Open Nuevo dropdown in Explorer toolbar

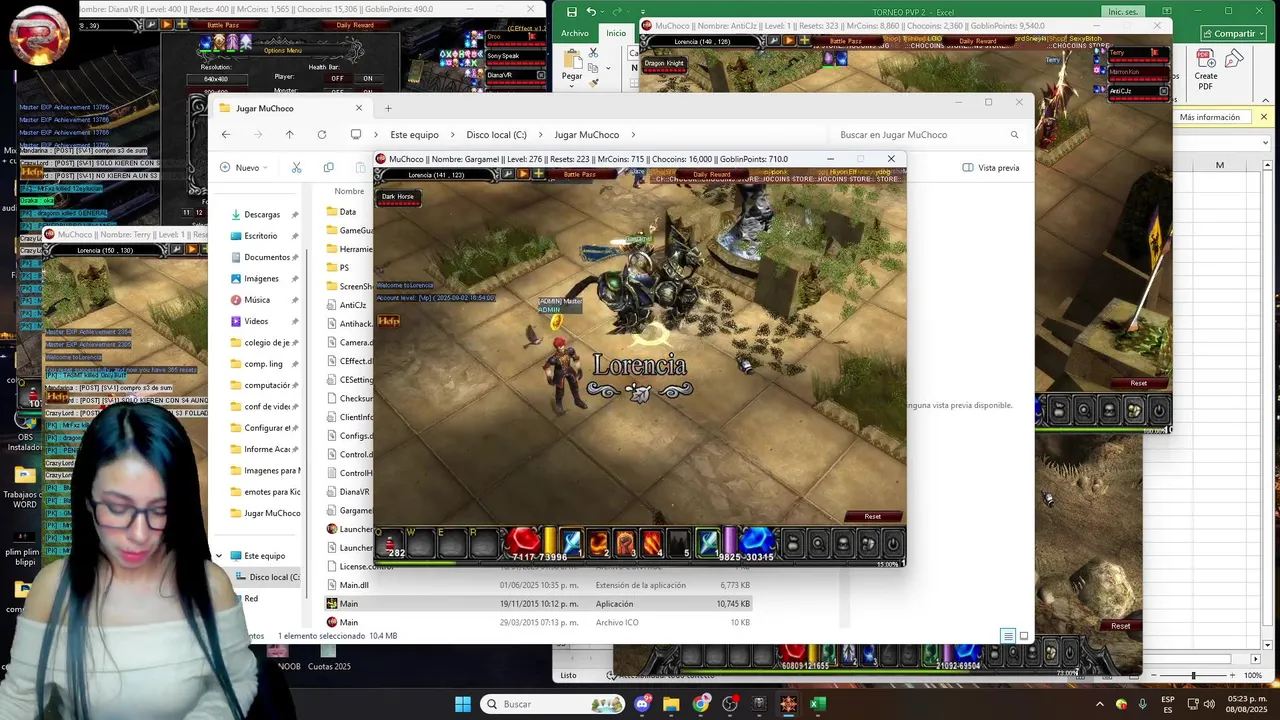[244, 168]
